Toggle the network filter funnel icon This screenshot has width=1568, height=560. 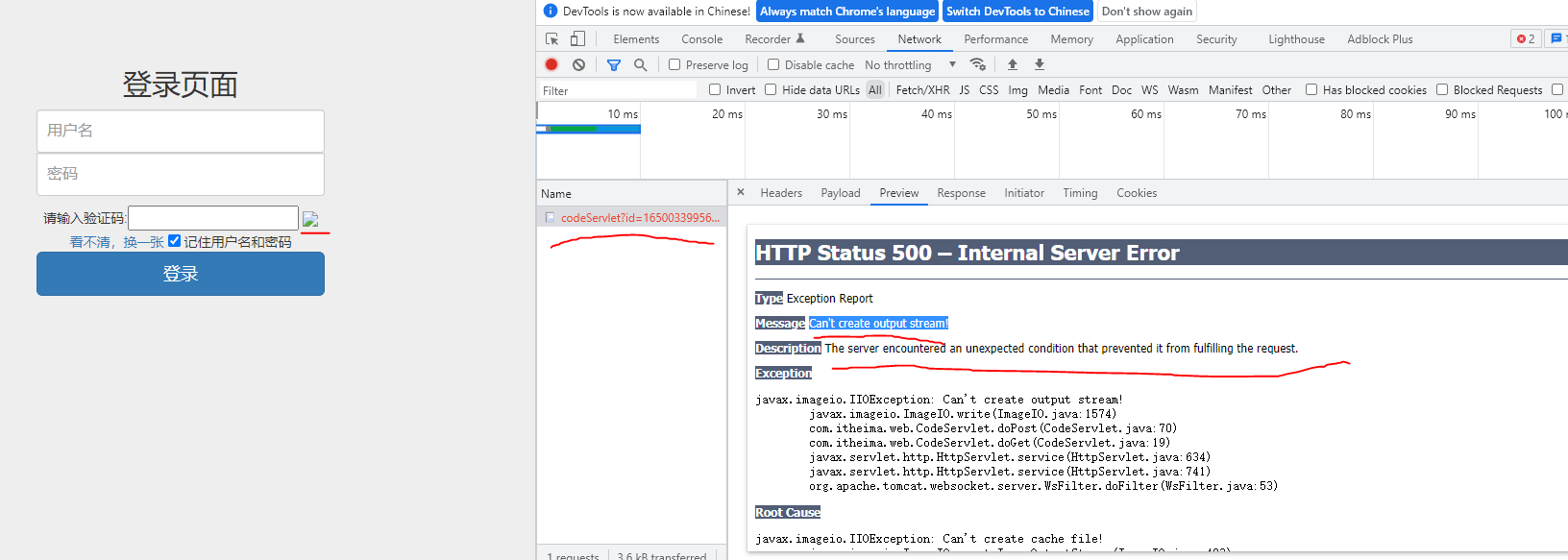(614, 64)
